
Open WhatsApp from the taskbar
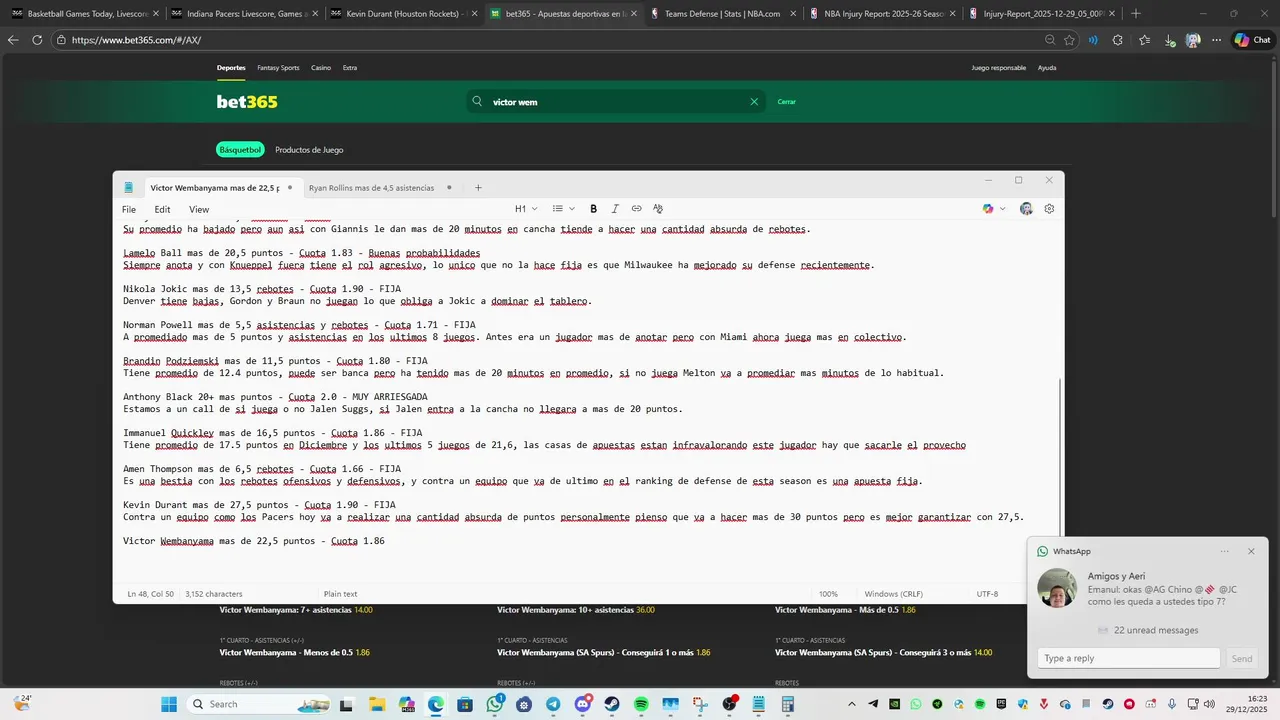(x=495, y=704)
